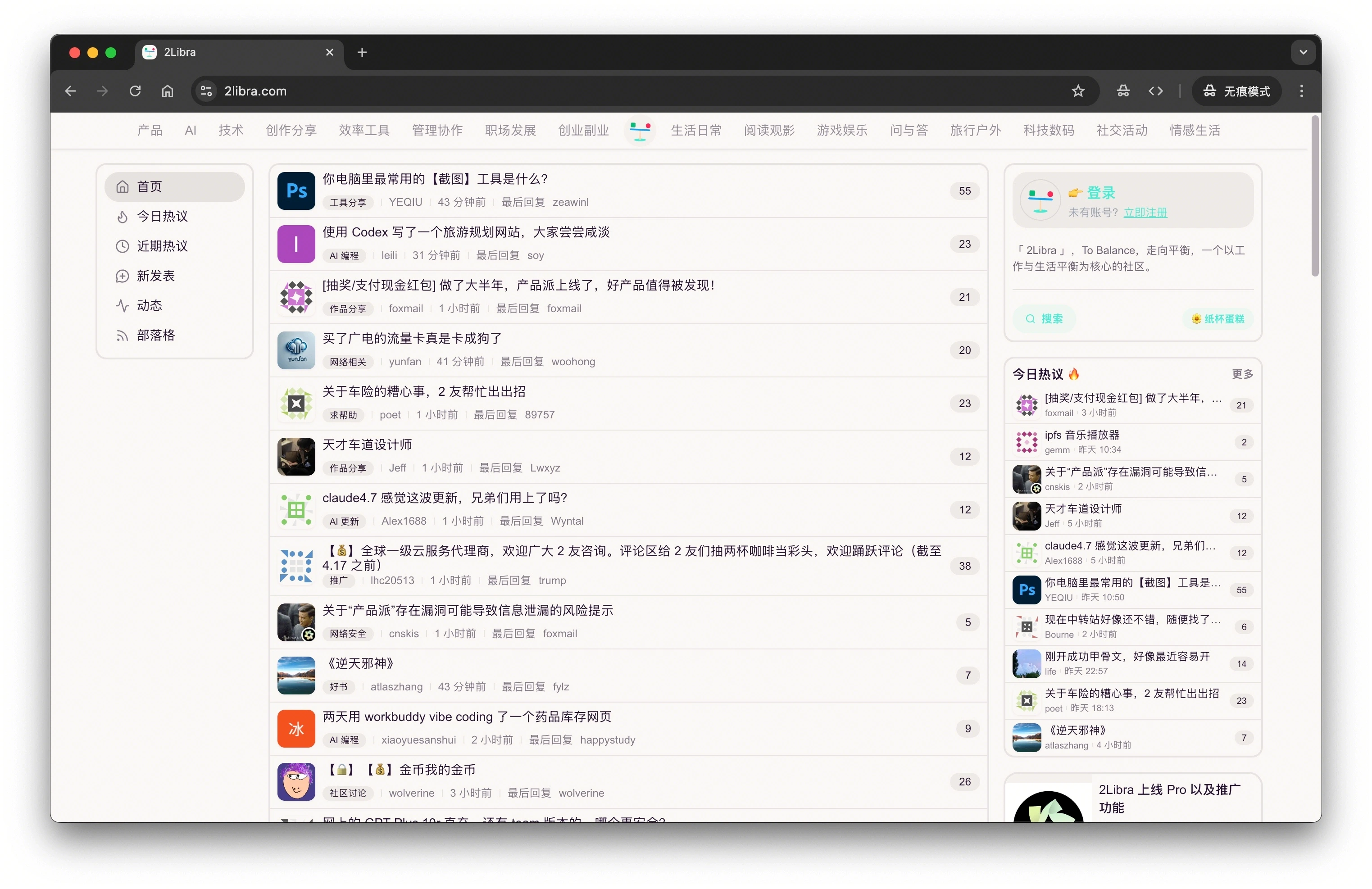Image resolution: width=1372 pixels, height=889 pixels.
Task: Click the page vertical scrollbar thumb
Action: 1314,196
